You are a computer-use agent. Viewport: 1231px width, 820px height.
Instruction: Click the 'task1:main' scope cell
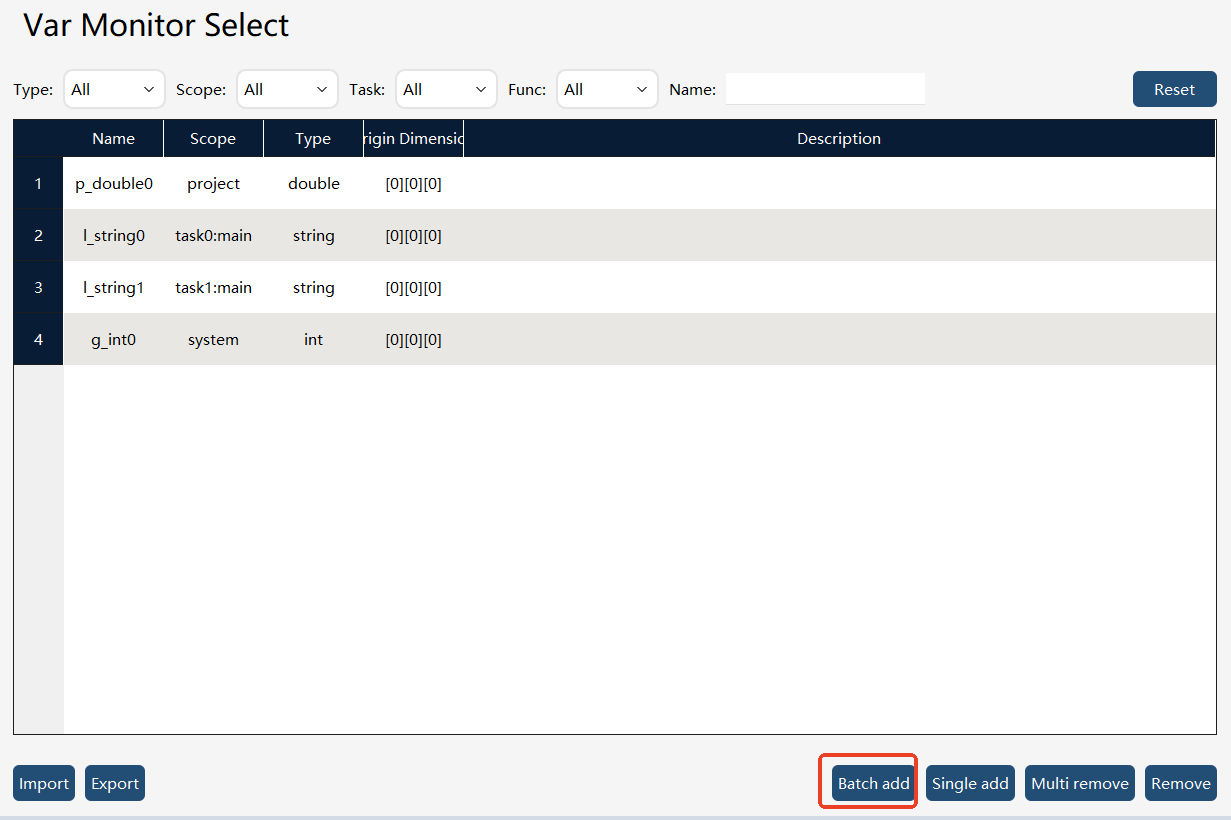click(213, 288)
